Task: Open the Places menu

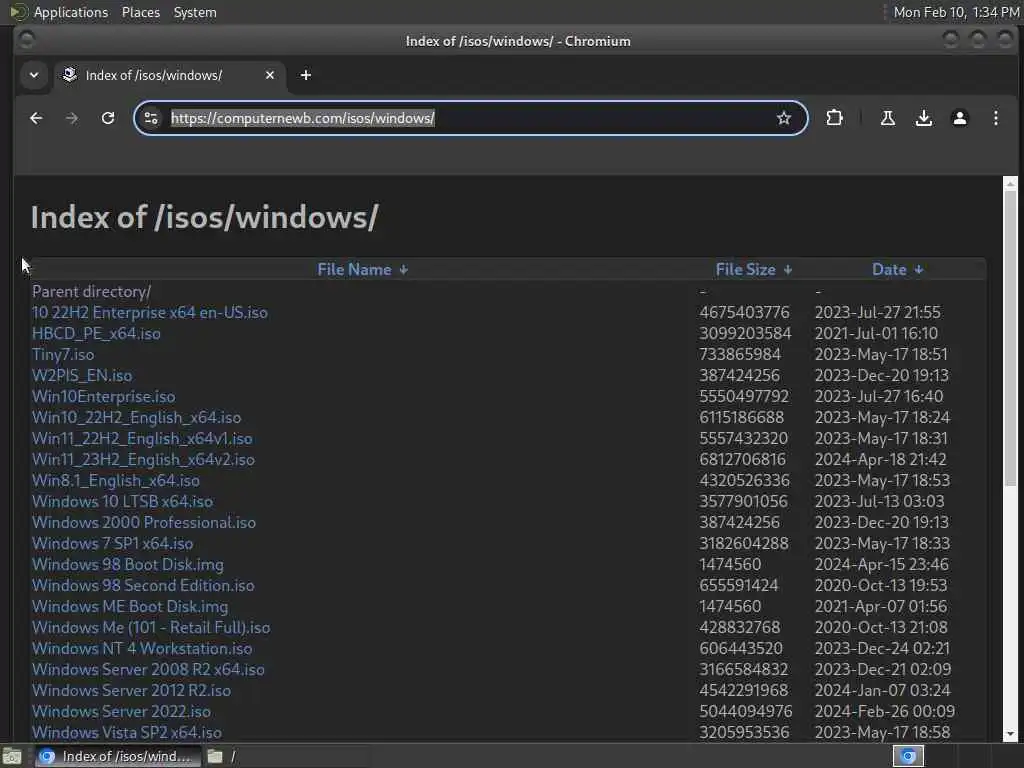Action: pos(140,12)
